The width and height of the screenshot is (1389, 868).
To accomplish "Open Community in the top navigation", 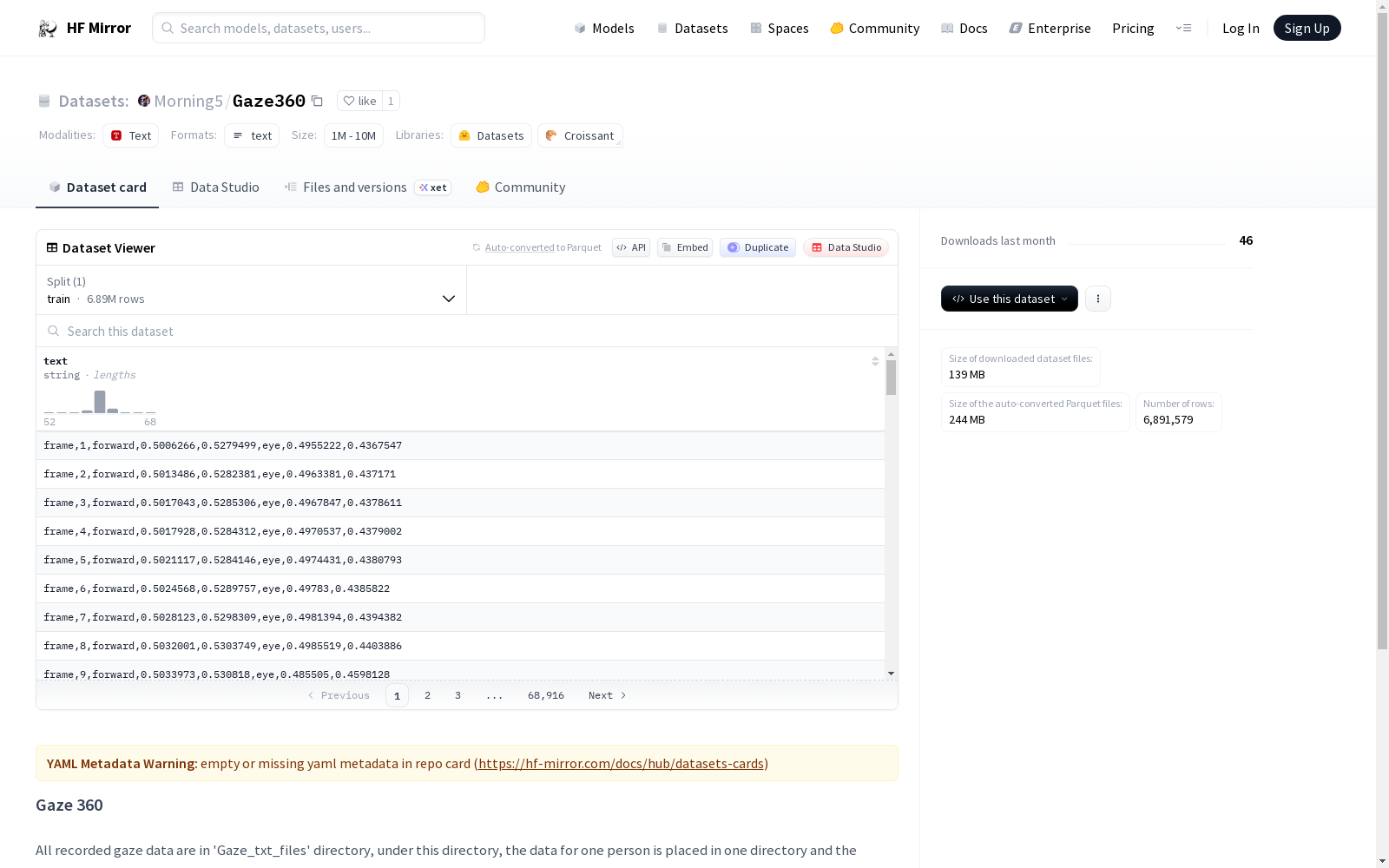I will pos(875,28).
